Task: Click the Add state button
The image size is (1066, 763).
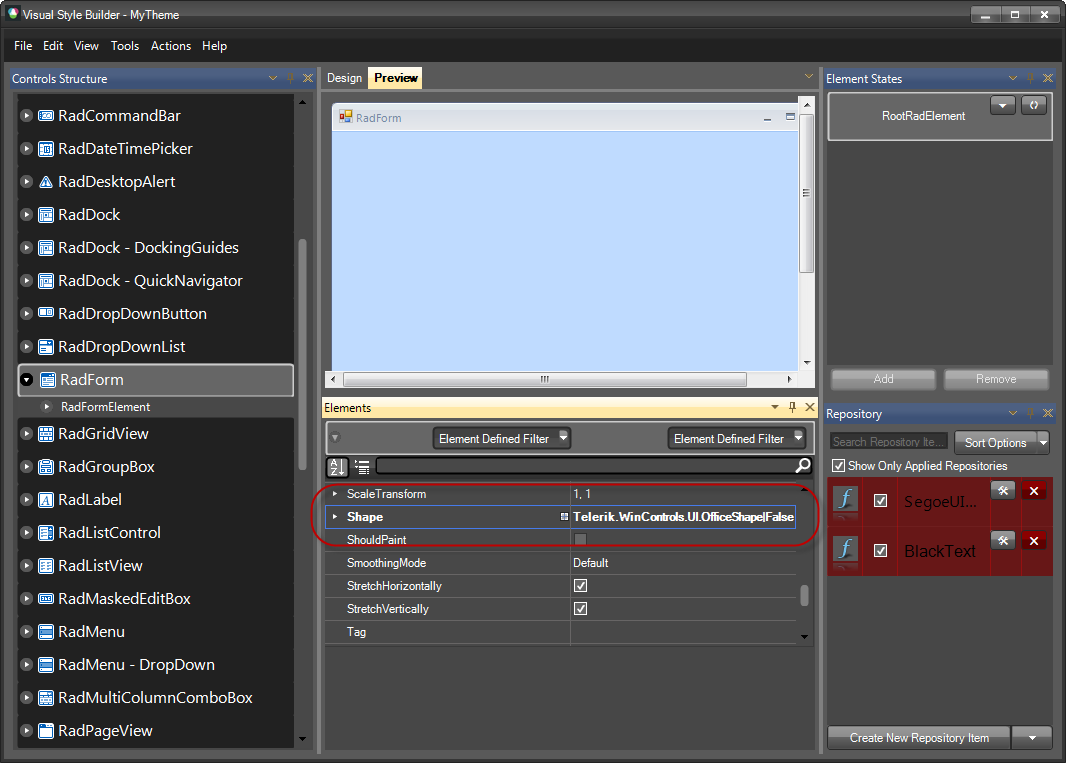Action: (883, 379)
